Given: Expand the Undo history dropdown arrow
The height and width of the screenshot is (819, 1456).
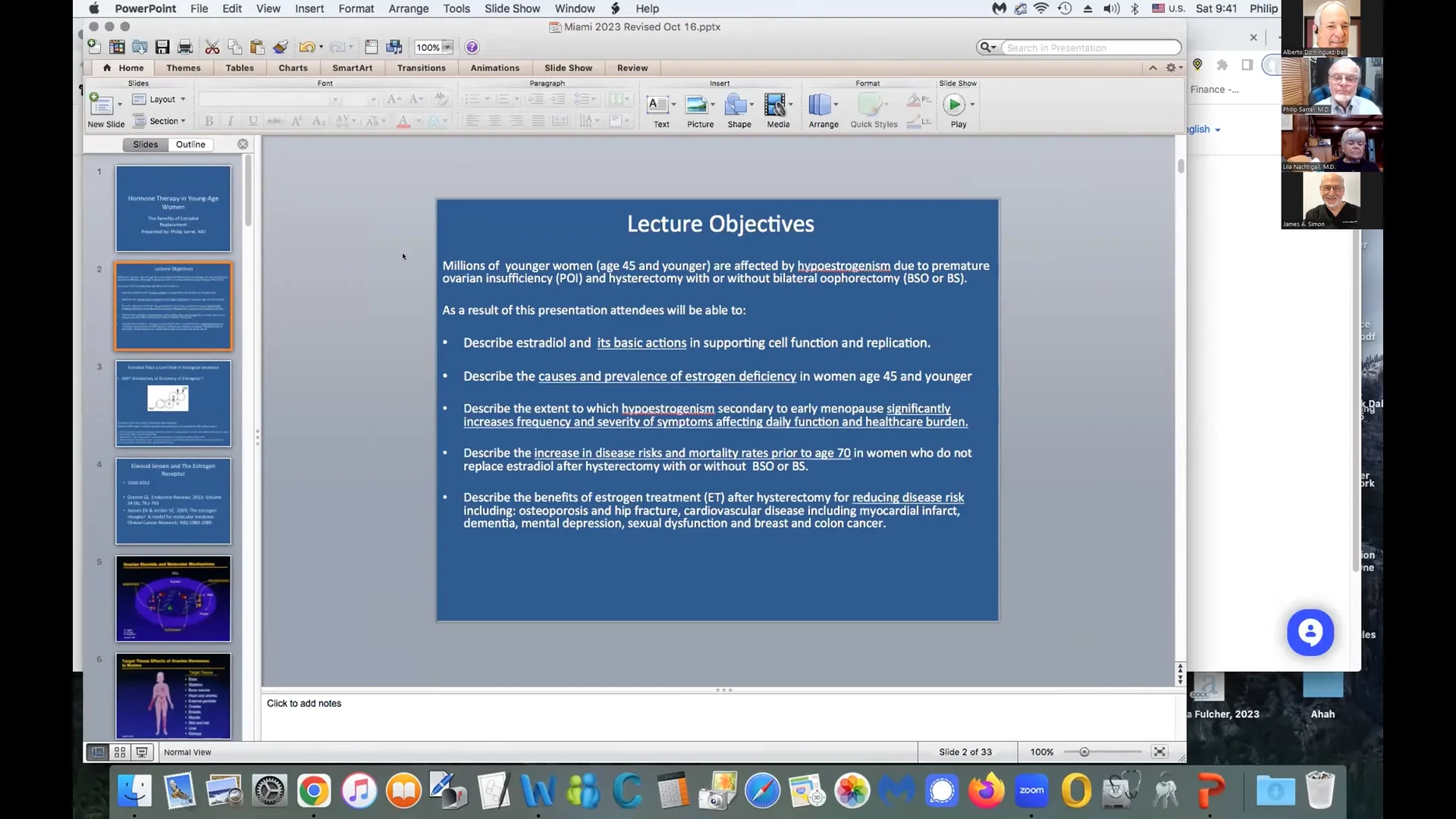Looking at the screenshot, I should (321, 47).
